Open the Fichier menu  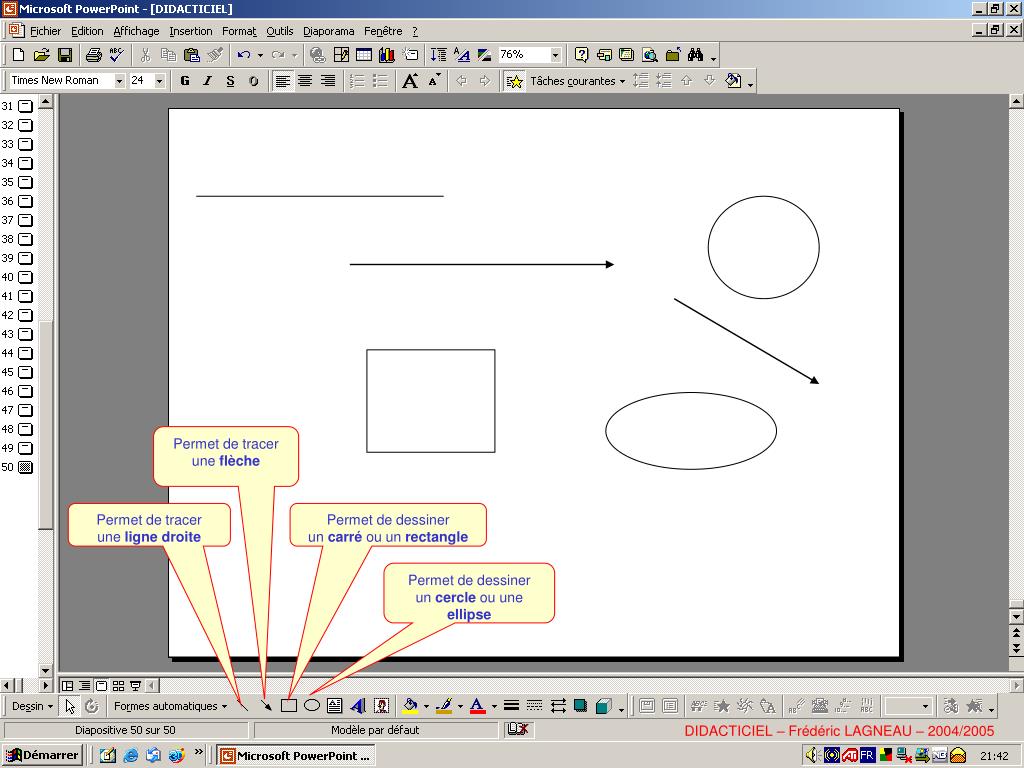45,31
